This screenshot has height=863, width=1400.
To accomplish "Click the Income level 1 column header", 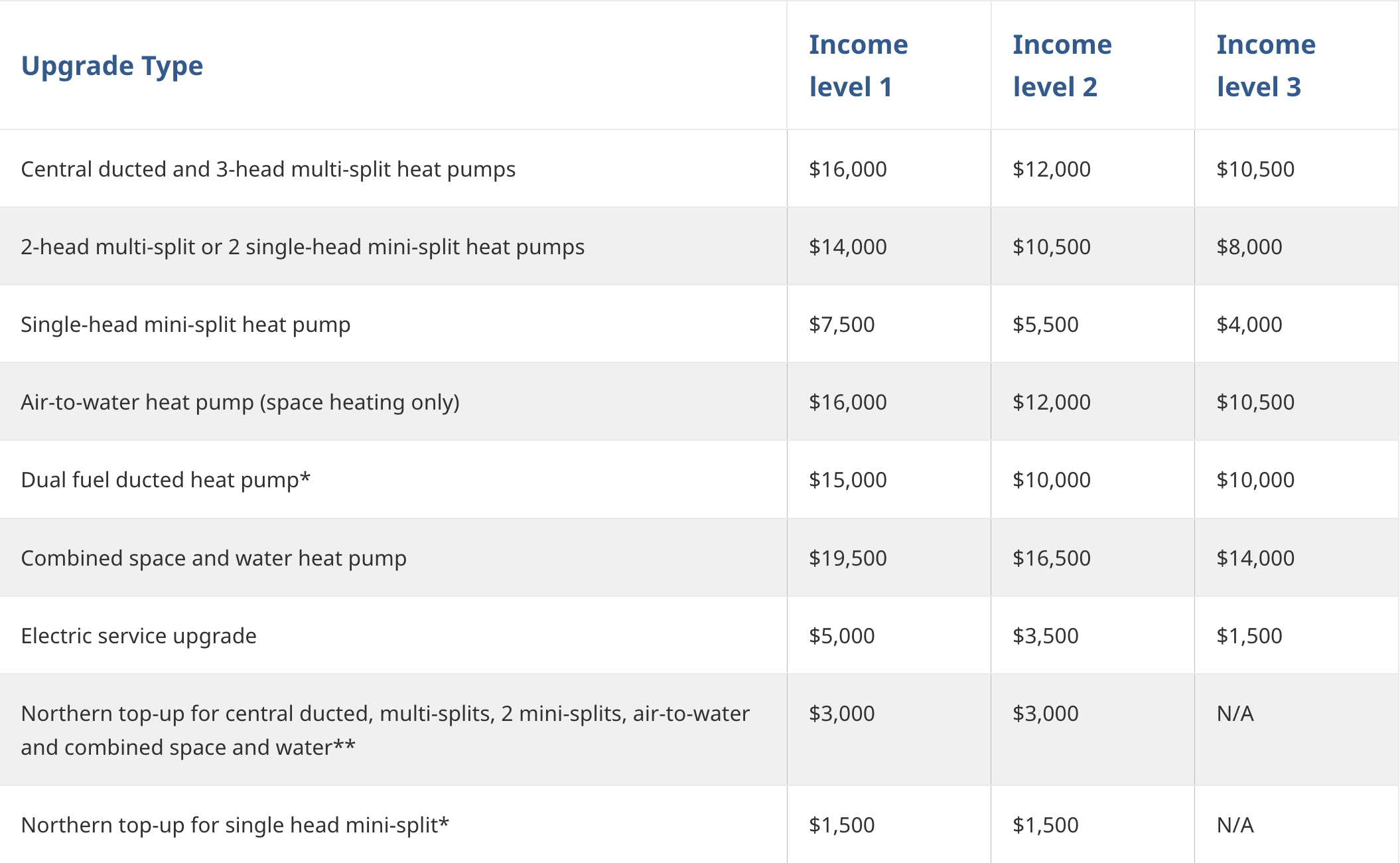I will point(858,66).
